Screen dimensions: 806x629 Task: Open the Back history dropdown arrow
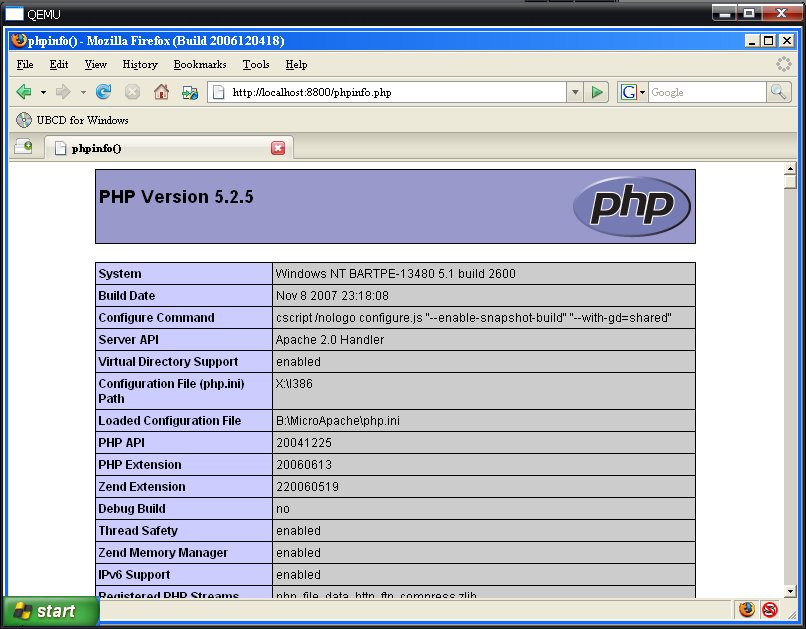43,92
